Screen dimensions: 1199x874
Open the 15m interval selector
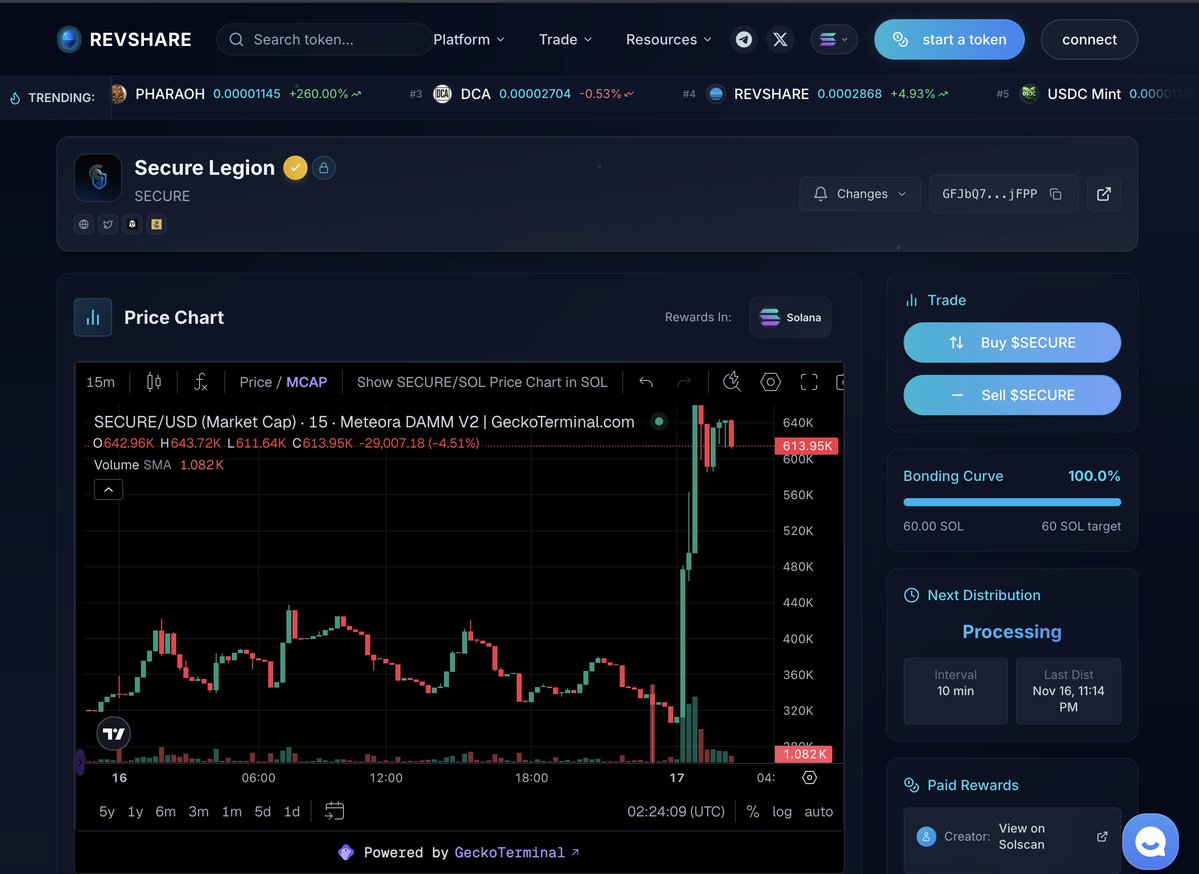[100, 382]
